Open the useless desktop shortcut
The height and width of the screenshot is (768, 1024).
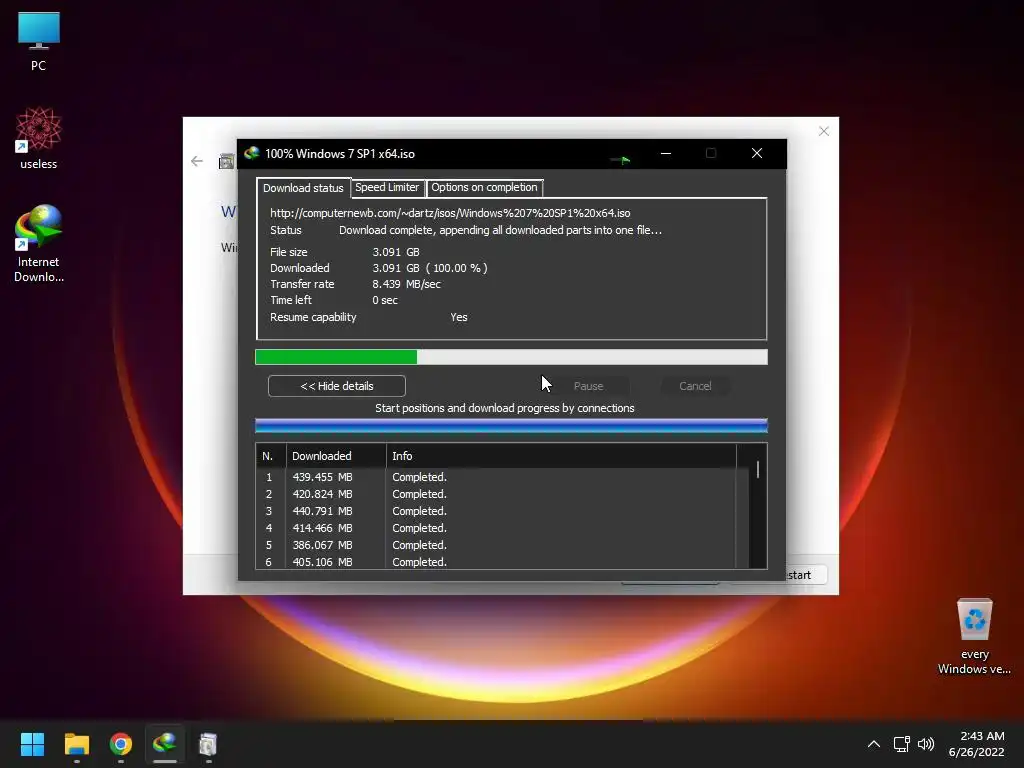pos(39,138)
